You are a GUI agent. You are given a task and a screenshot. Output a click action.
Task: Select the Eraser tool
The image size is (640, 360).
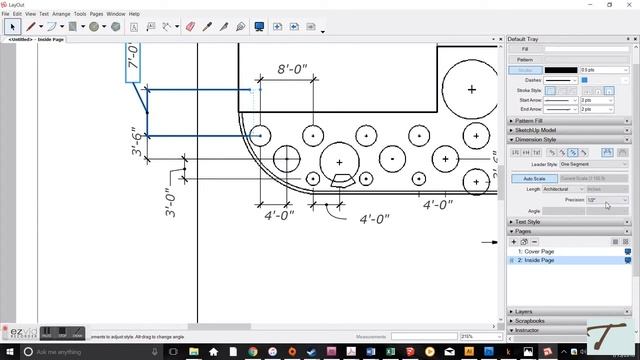click(x=190, y=27)
